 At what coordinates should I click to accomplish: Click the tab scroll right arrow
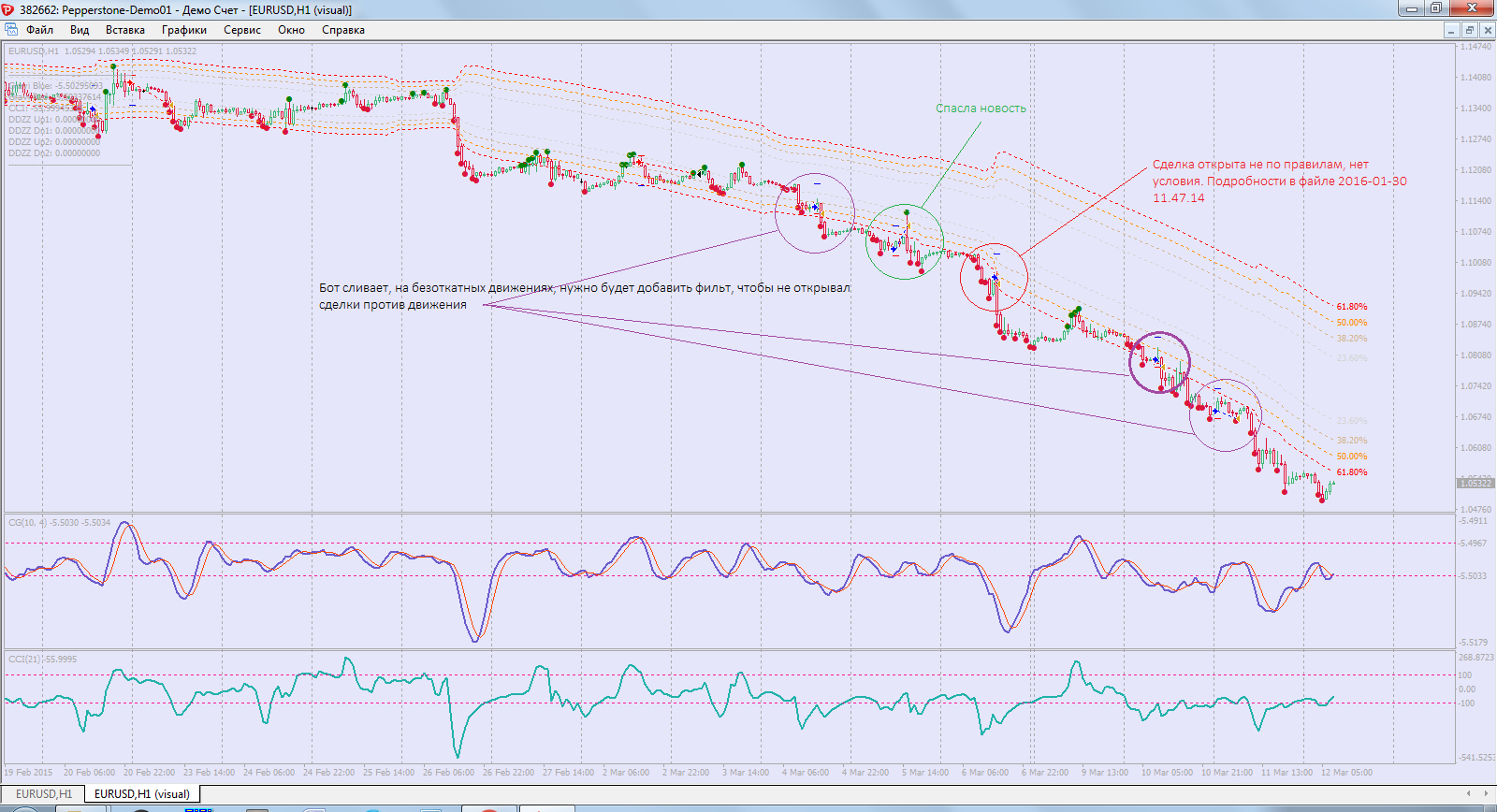tap(1486, 793)
